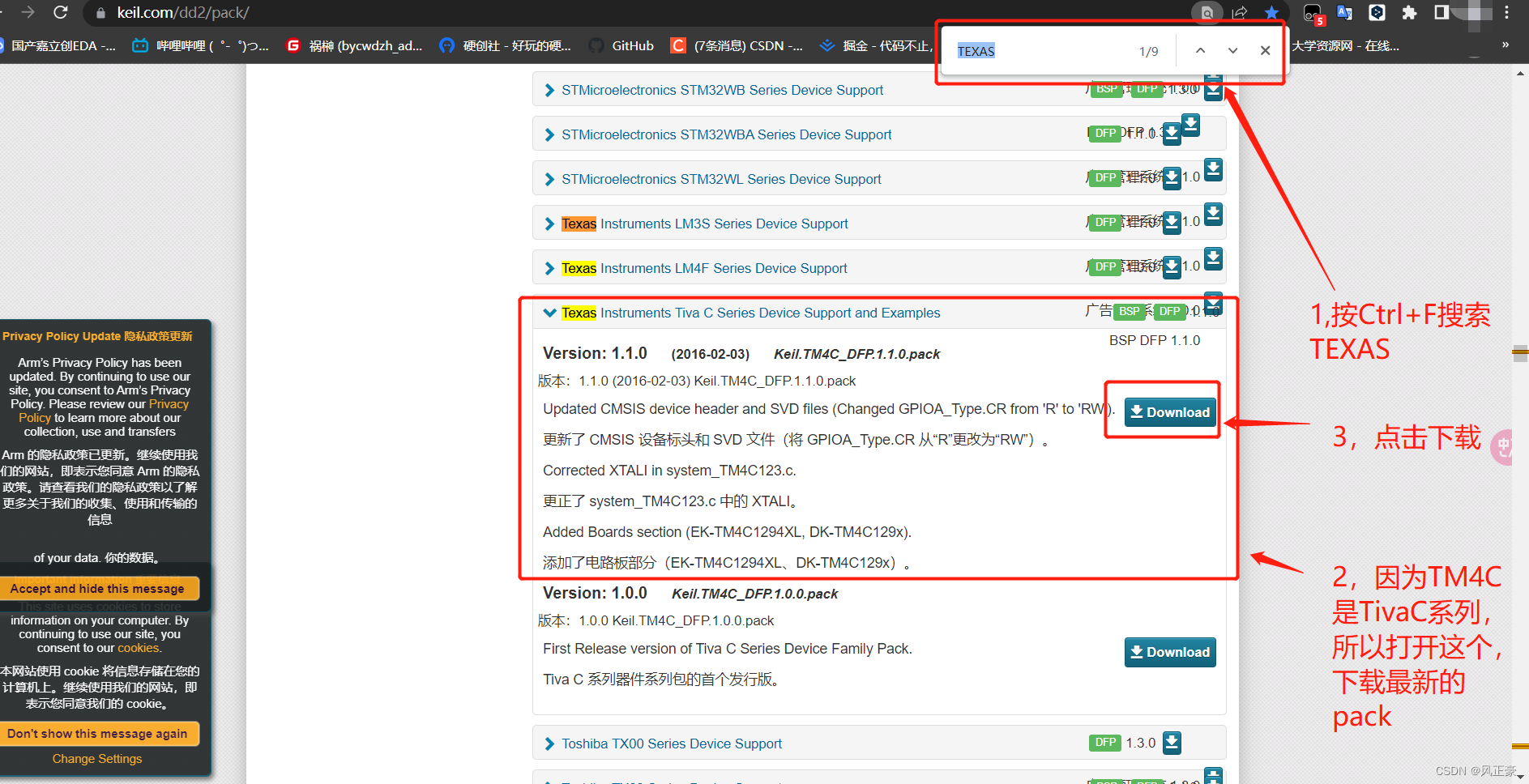Close the find-in-page bar

click(1265, 50)
